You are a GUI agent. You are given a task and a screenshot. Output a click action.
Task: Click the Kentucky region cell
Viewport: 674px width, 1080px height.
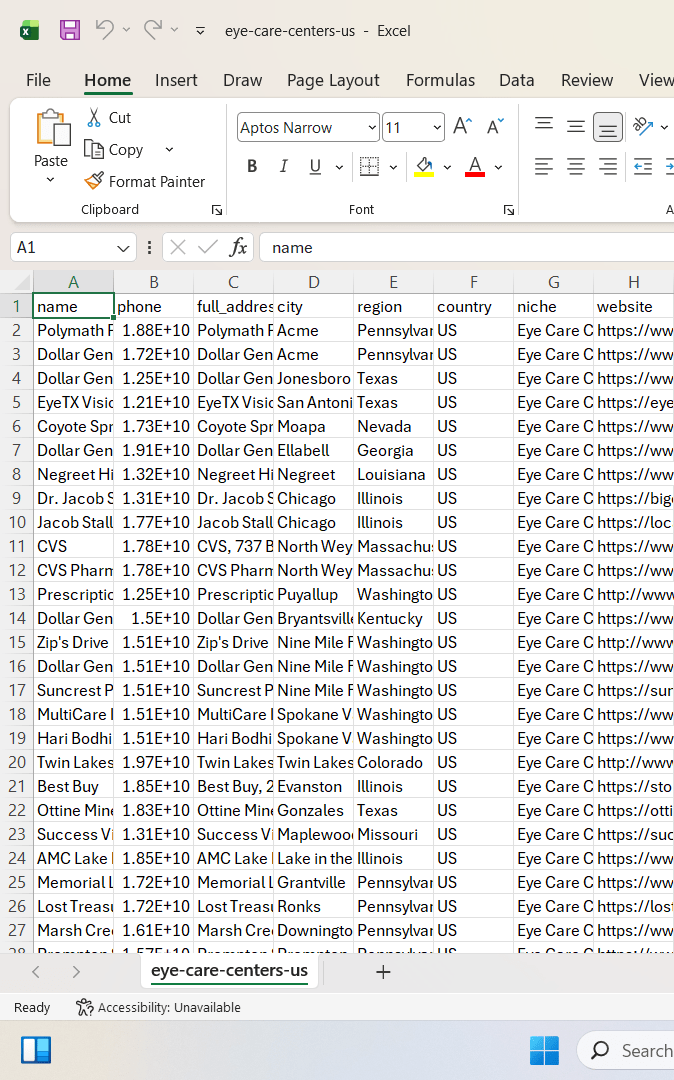tap(393, 619)
